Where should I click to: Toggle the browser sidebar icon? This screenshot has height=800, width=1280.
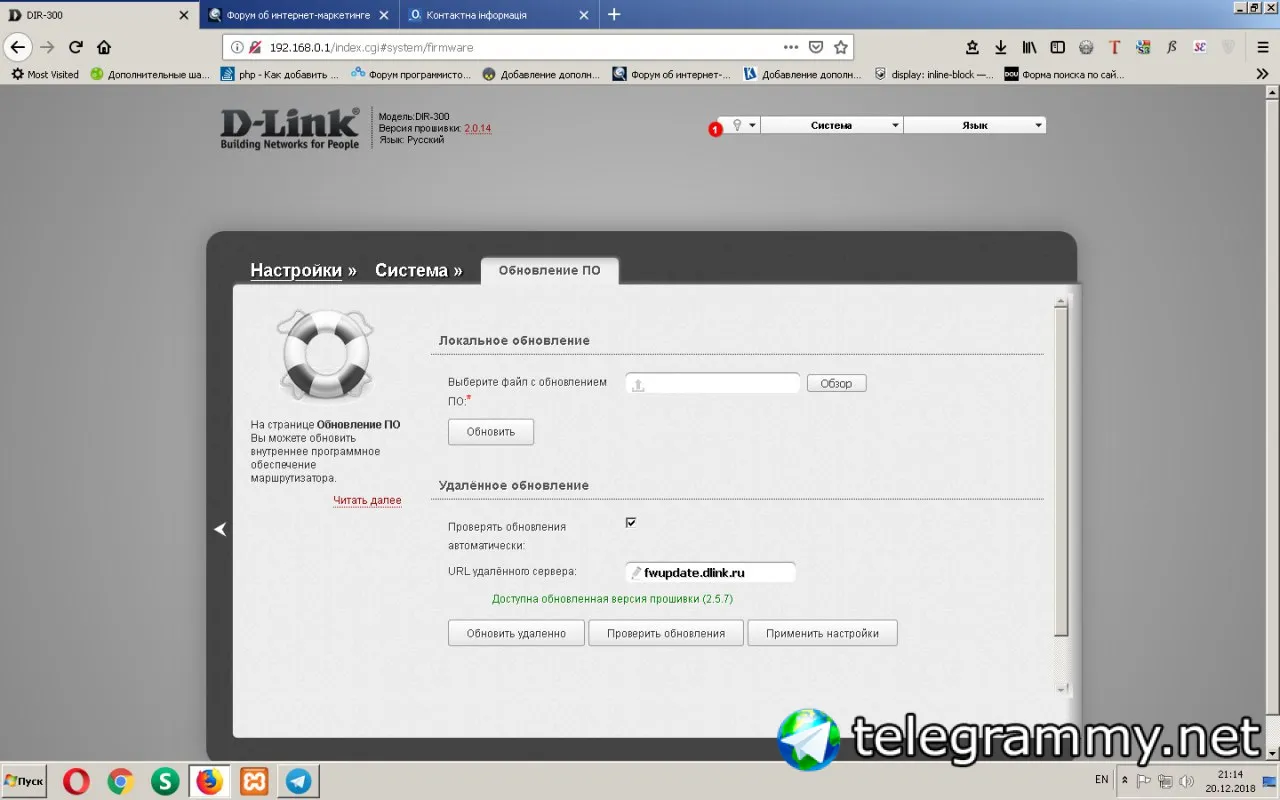tap(1058, 47)
